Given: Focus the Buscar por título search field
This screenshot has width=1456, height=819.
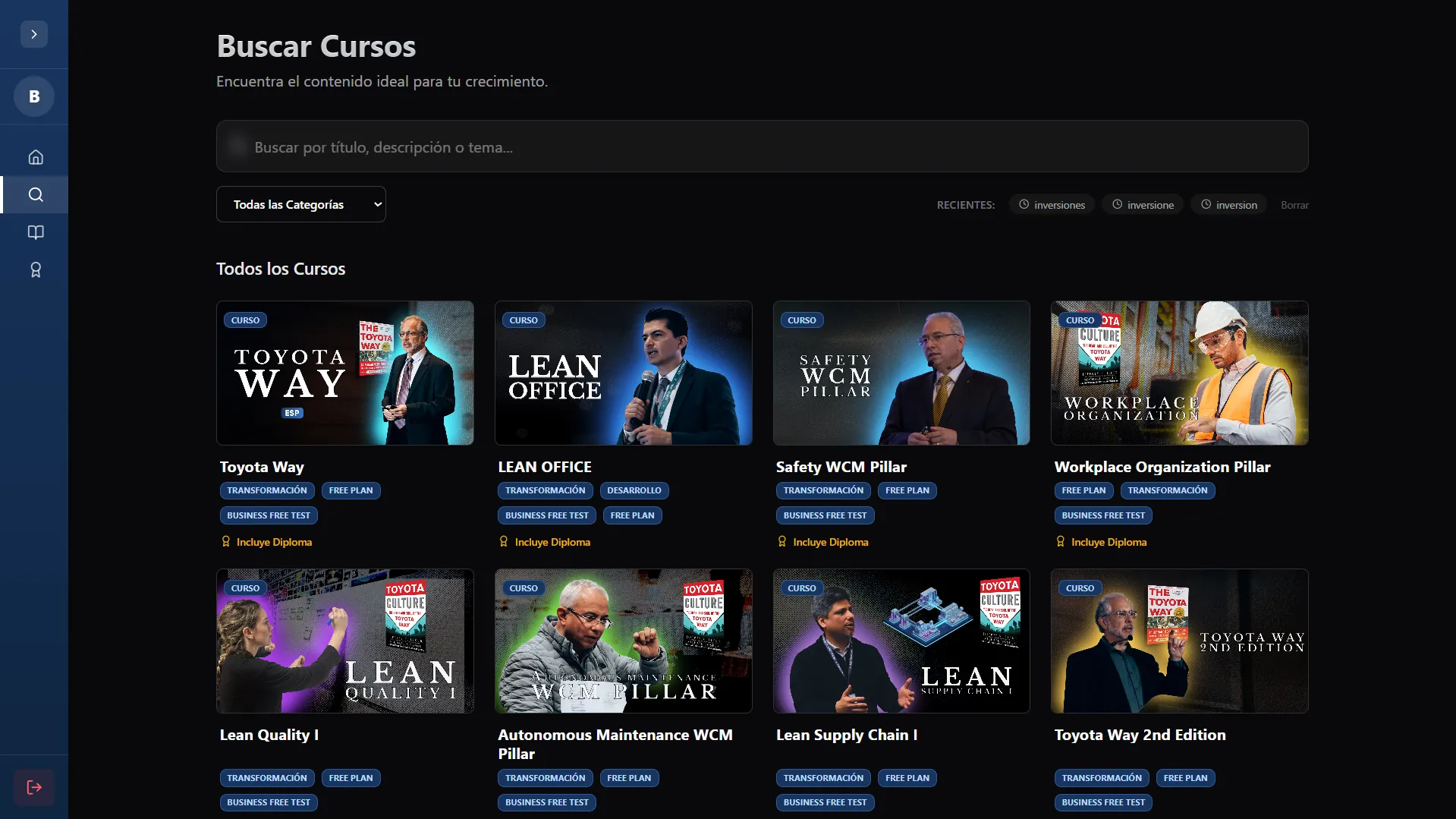Looking at the screenshot, I should pos(763,146).
